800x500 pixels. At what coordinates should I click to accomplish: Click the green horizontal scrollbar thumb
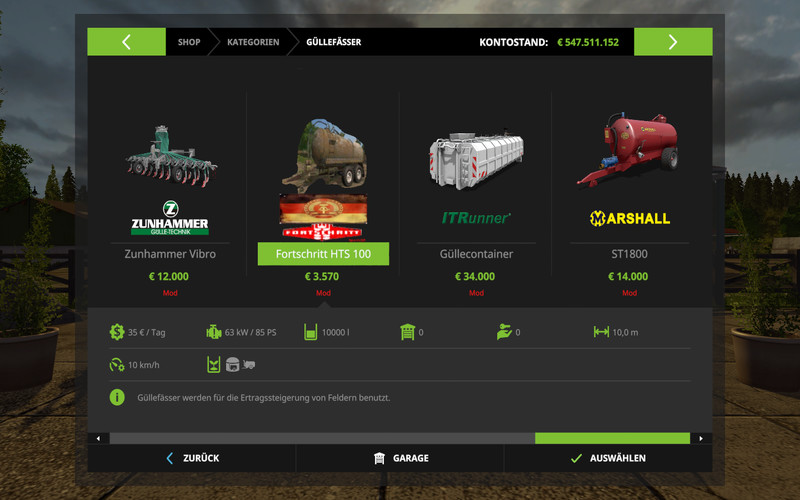coord(612,438)
